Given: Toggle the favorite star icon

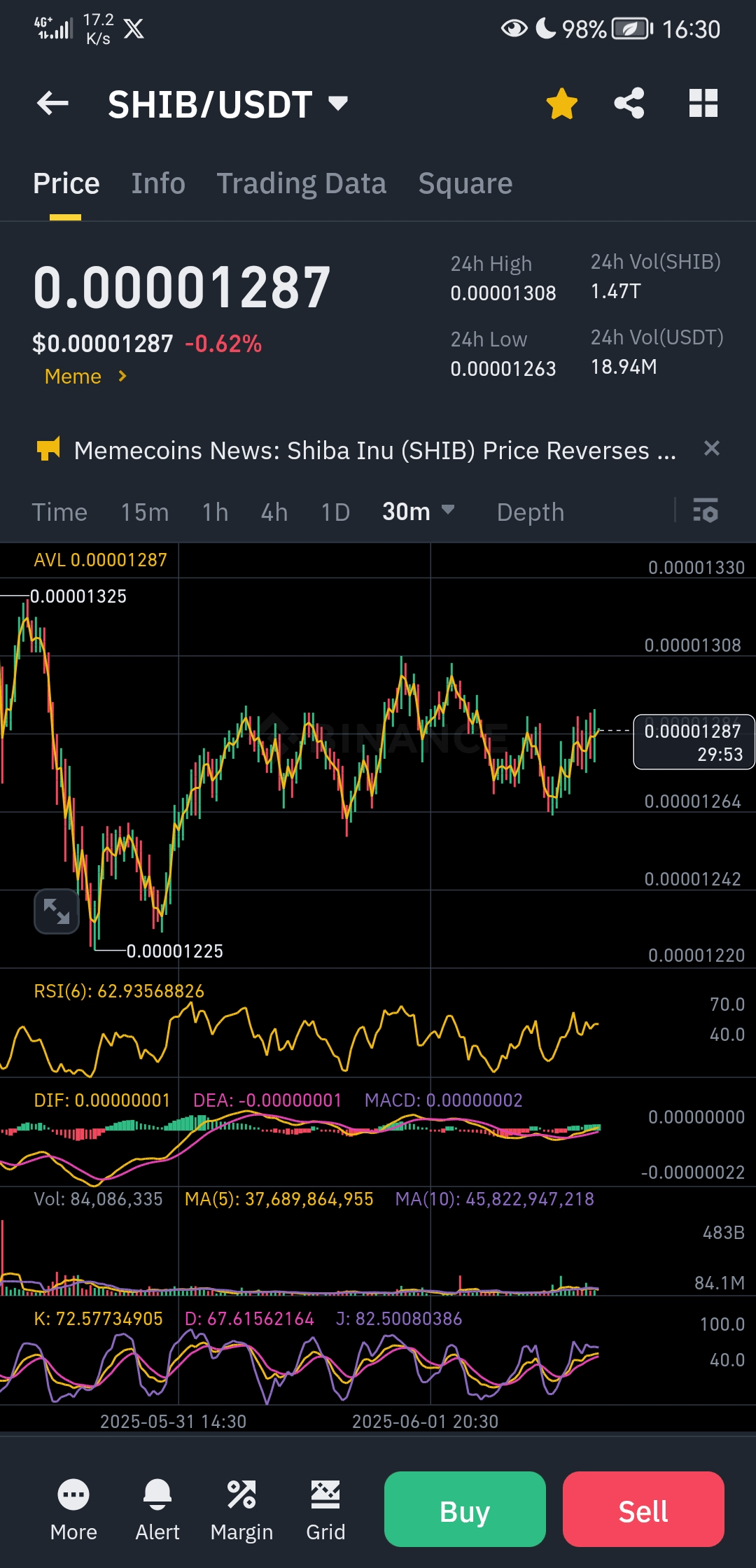Looking at the screenshot, I should tap(561, 104).
